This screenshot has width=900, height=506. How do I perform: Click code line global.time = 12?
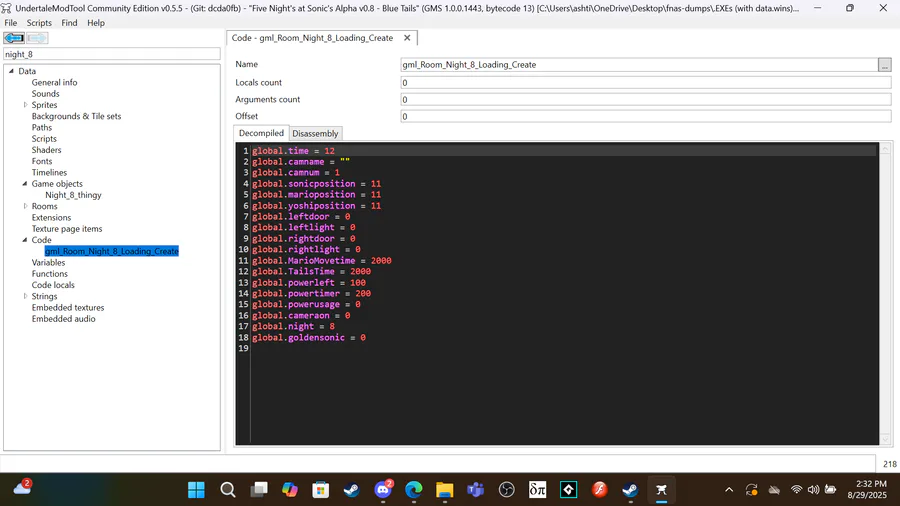[x=293, y=151]
